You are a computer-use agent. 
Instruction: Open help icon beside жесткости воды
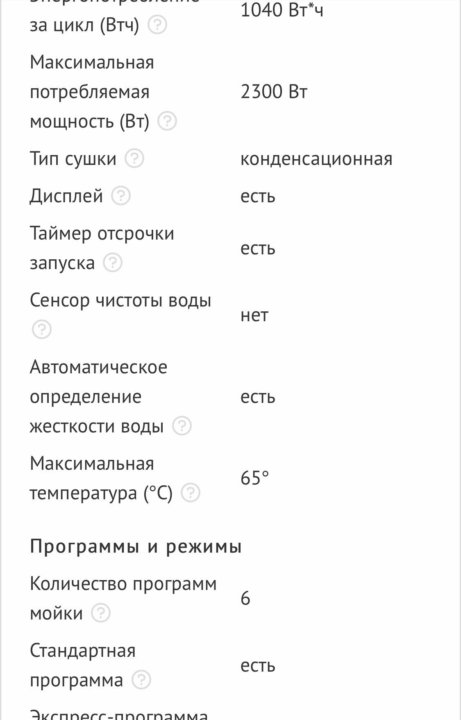pos(182,426)
